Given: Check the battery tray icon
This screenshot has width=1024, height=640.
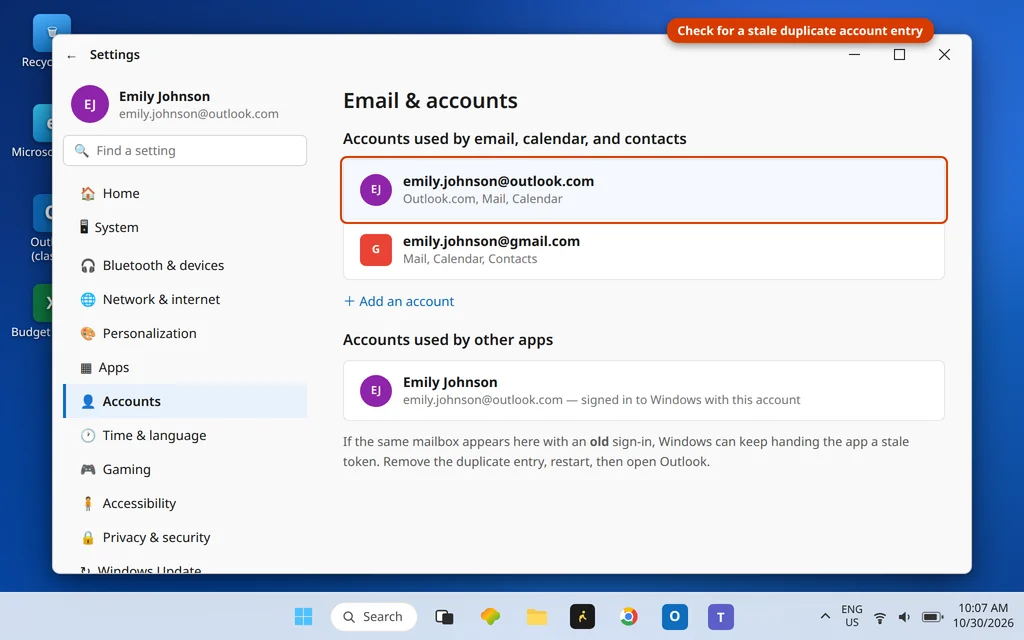Looking at the screenshot, I should (932, 617).
